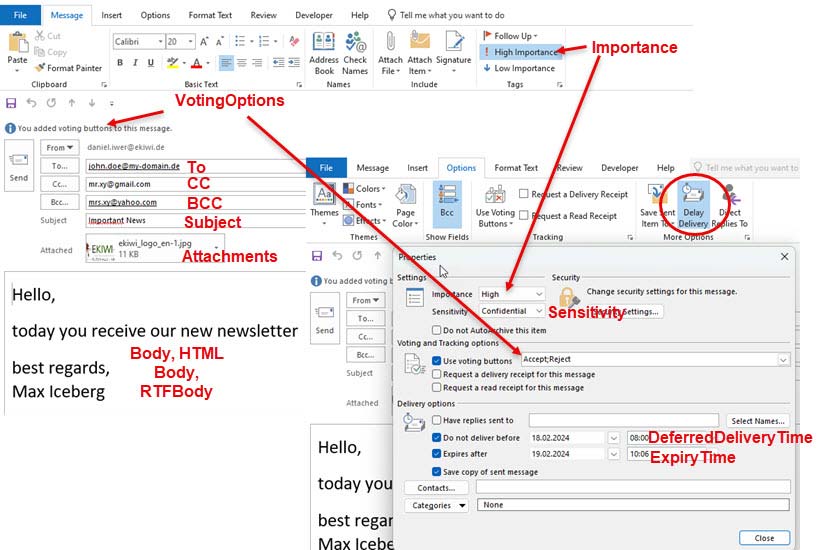Image resolution: width=824 pixels, height=550 pixels.
Task: Open the Importance dropdown set to High
Action: coord(539,294)
